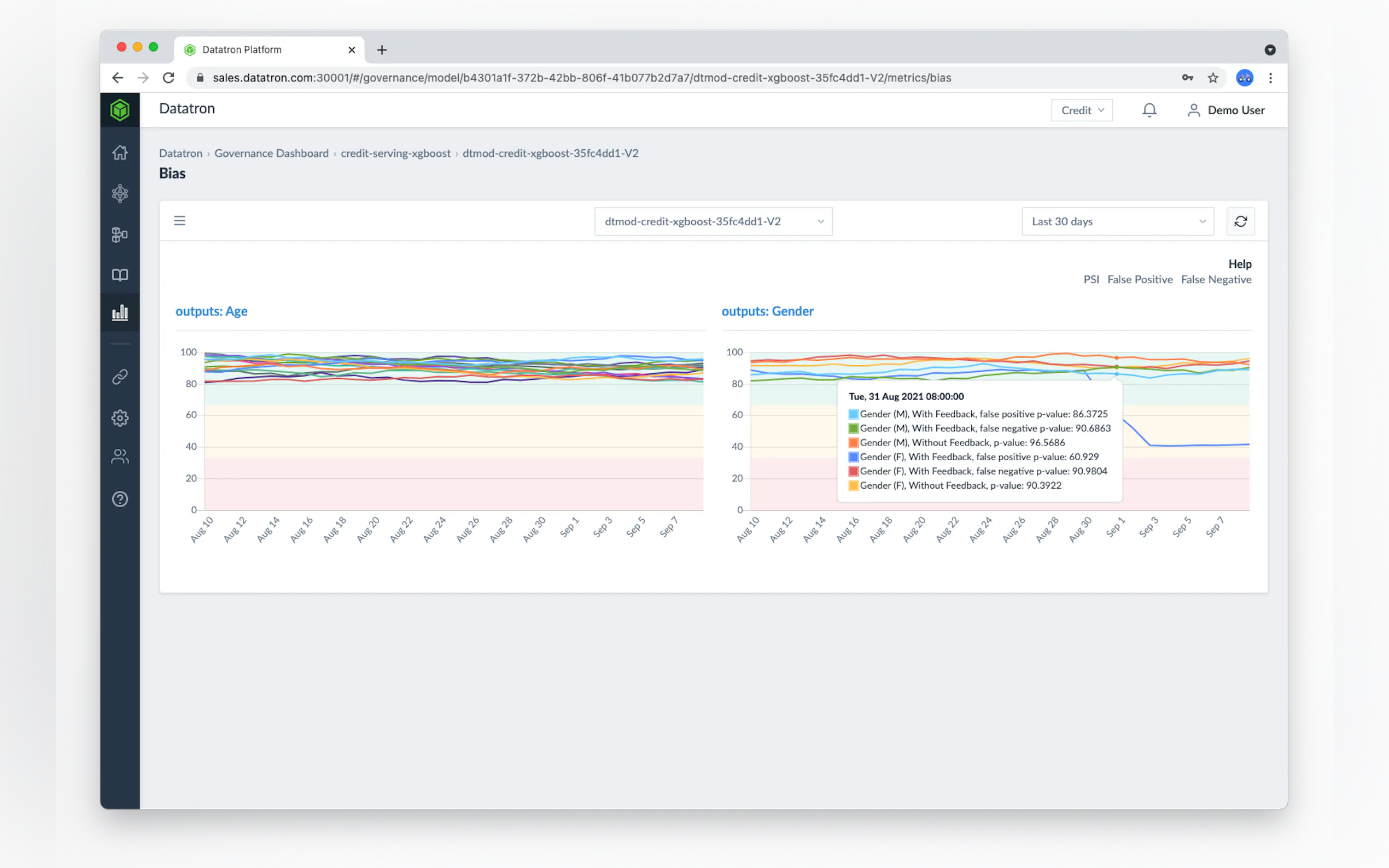Click the credit-serving-xgboost breadcrumb

point(395,153)
